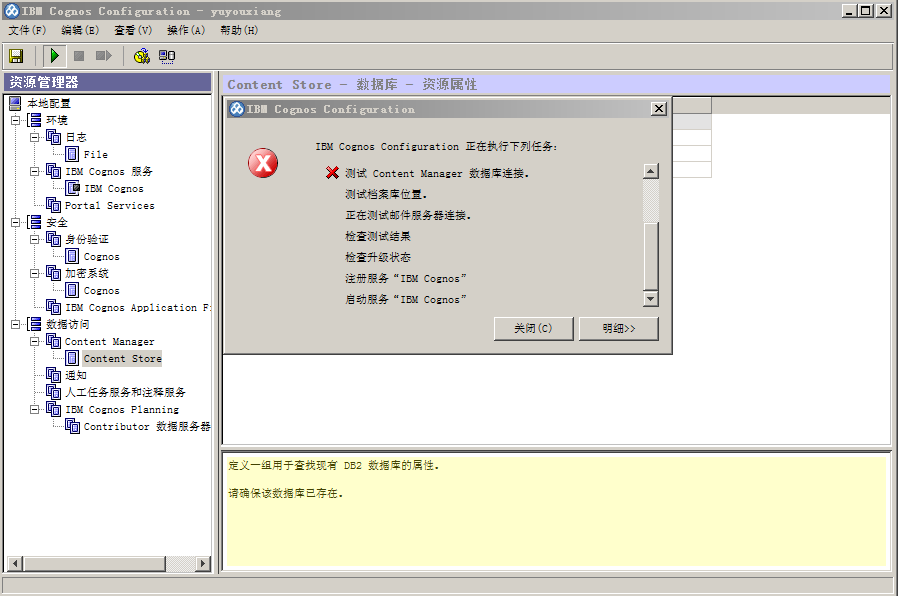
Task: Click the 测试档案库位置 task line
Action: click(x=385, y=194)
